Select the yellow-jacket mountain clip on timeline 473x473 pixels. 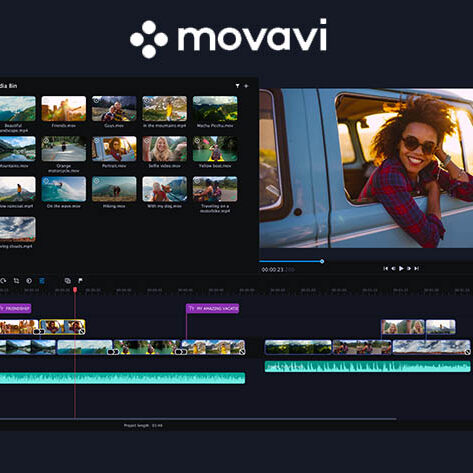[x=213, y=347]
